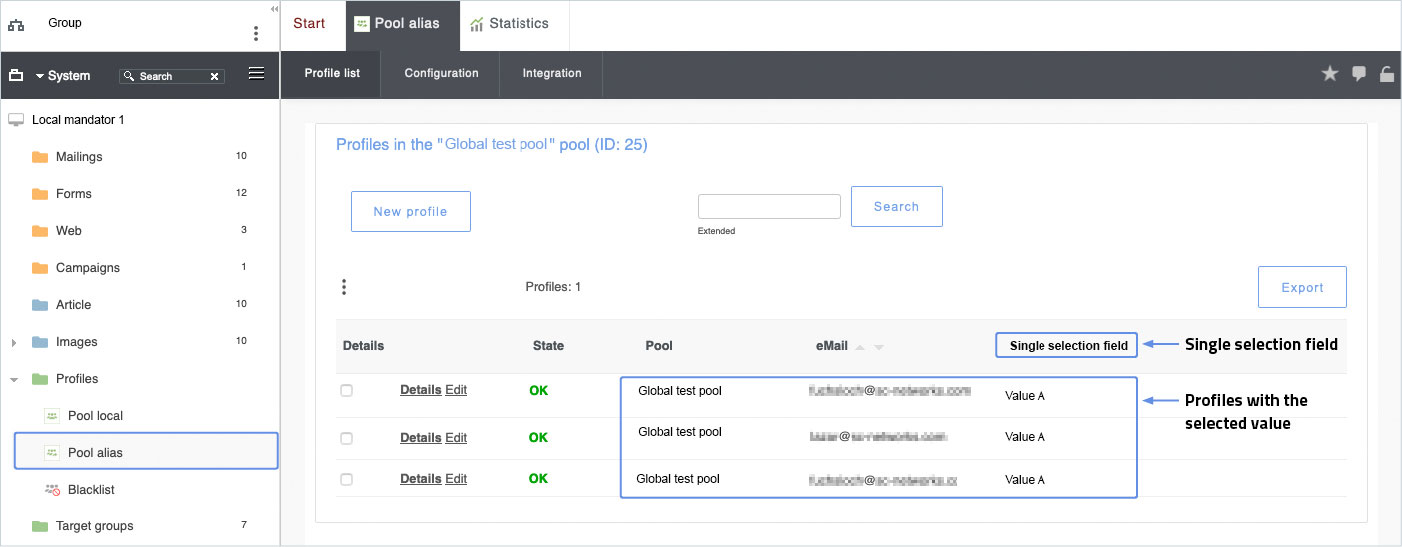Check the first profile row checkbox
The height and width of the screenshot is (547, 1402).
click(346, 390)
